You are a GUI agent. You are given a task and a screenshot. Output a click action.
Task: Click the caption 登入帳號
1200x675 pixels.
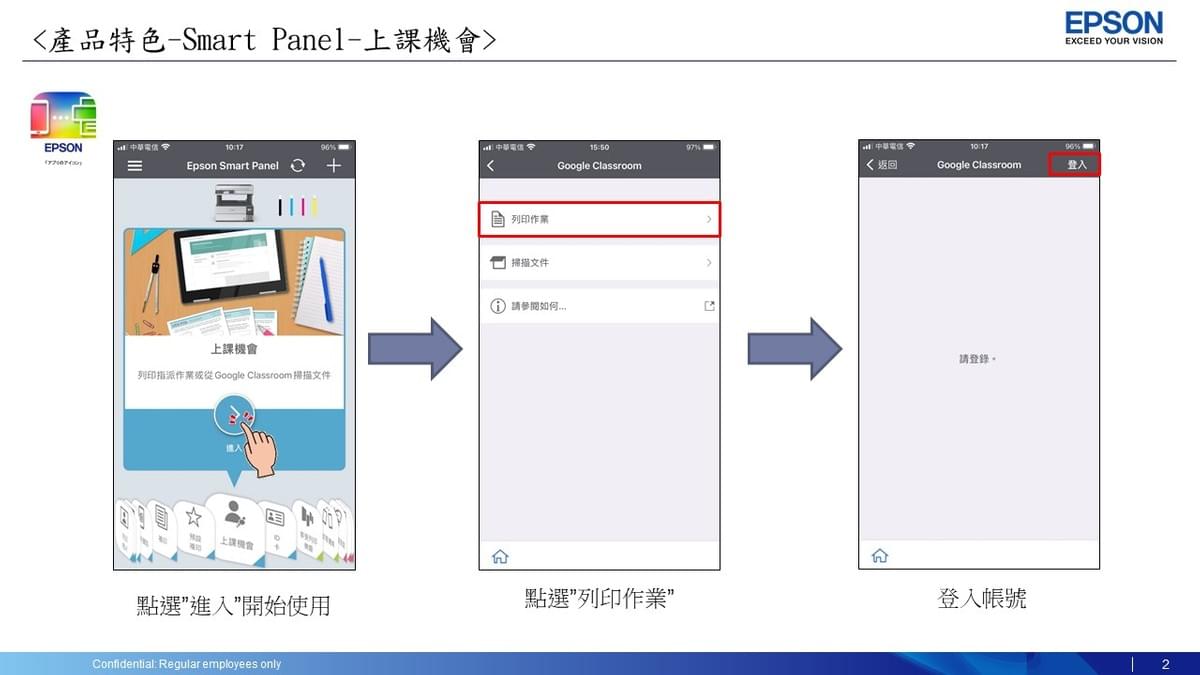click(x=982, y=599)
